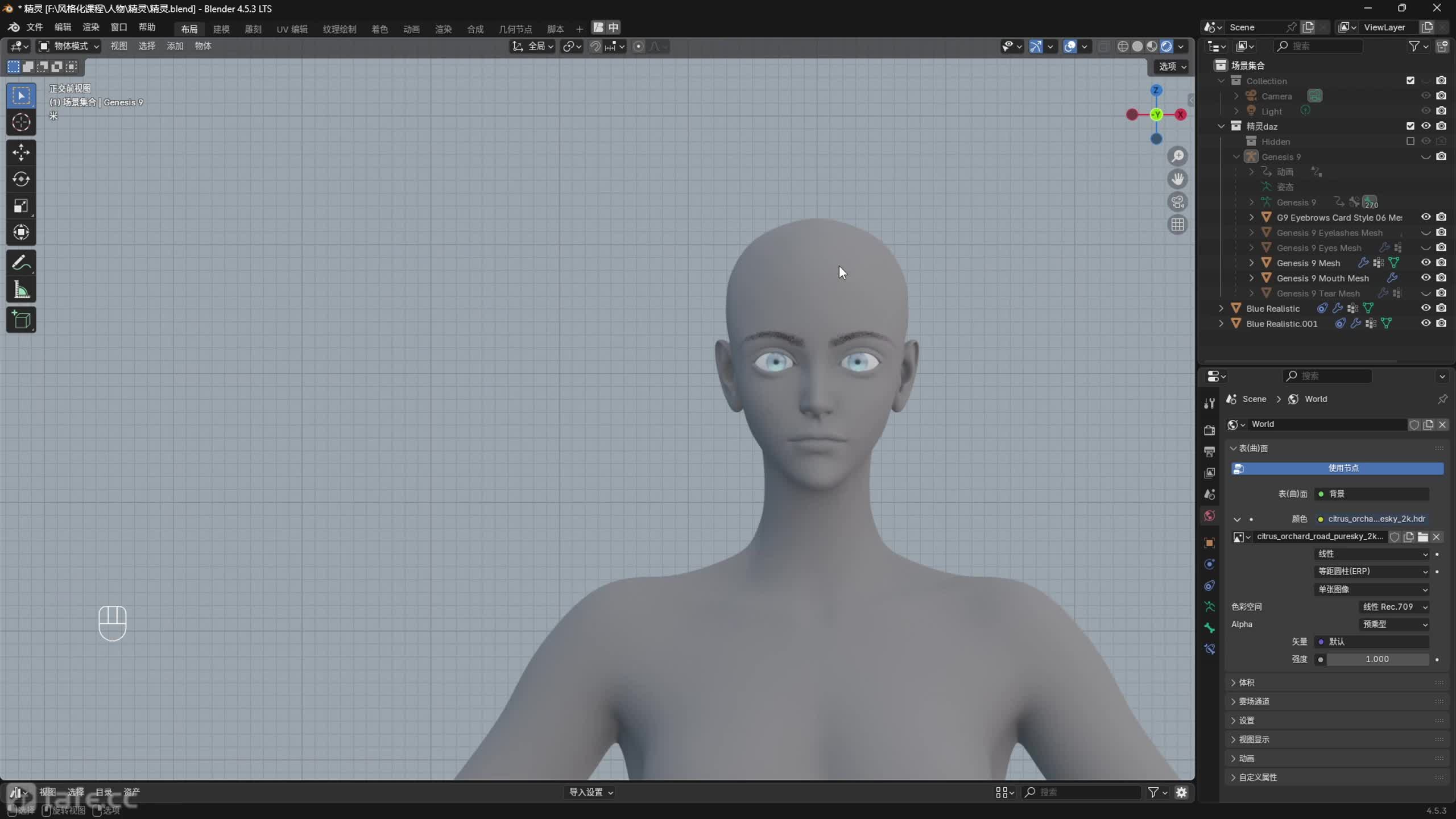Switch to orthographic/perspective grid icon
Image resolution: width=1456 pixels, height=819 pixels.
tap(1177, 225)
